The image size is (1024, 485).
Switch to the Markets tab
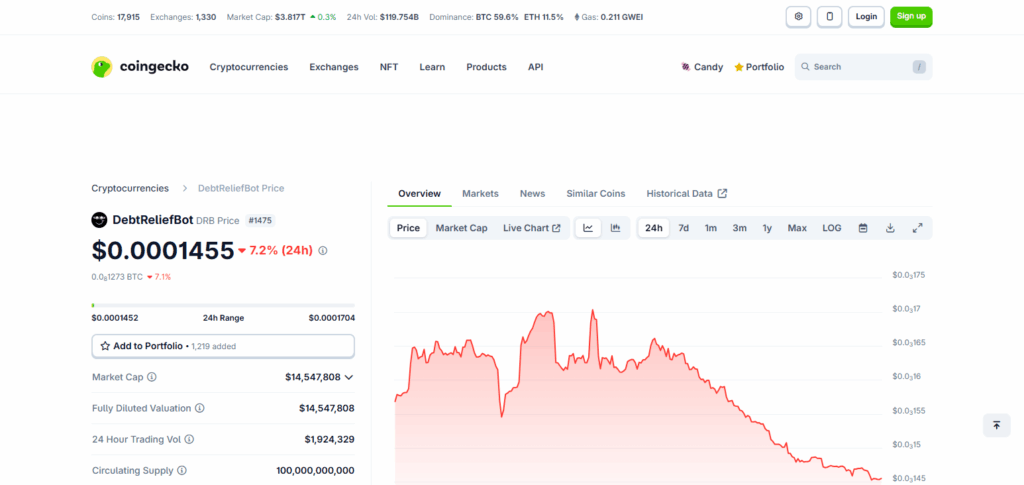coord(481,193)
